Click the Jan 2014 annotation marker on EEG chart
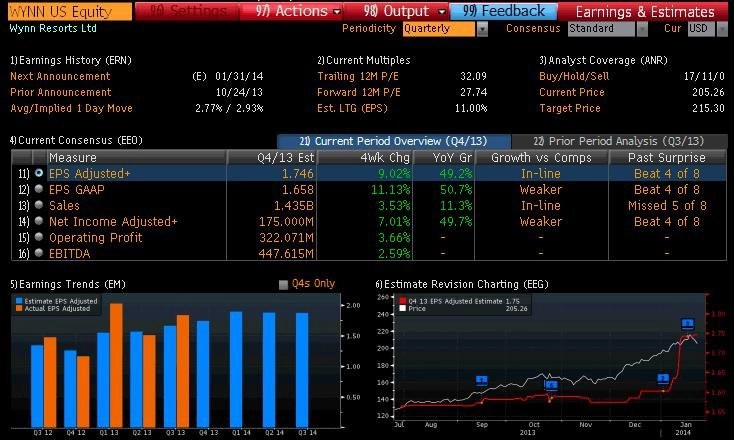Image resolution: width=734 pixels, height=440 pixels. 687,323
